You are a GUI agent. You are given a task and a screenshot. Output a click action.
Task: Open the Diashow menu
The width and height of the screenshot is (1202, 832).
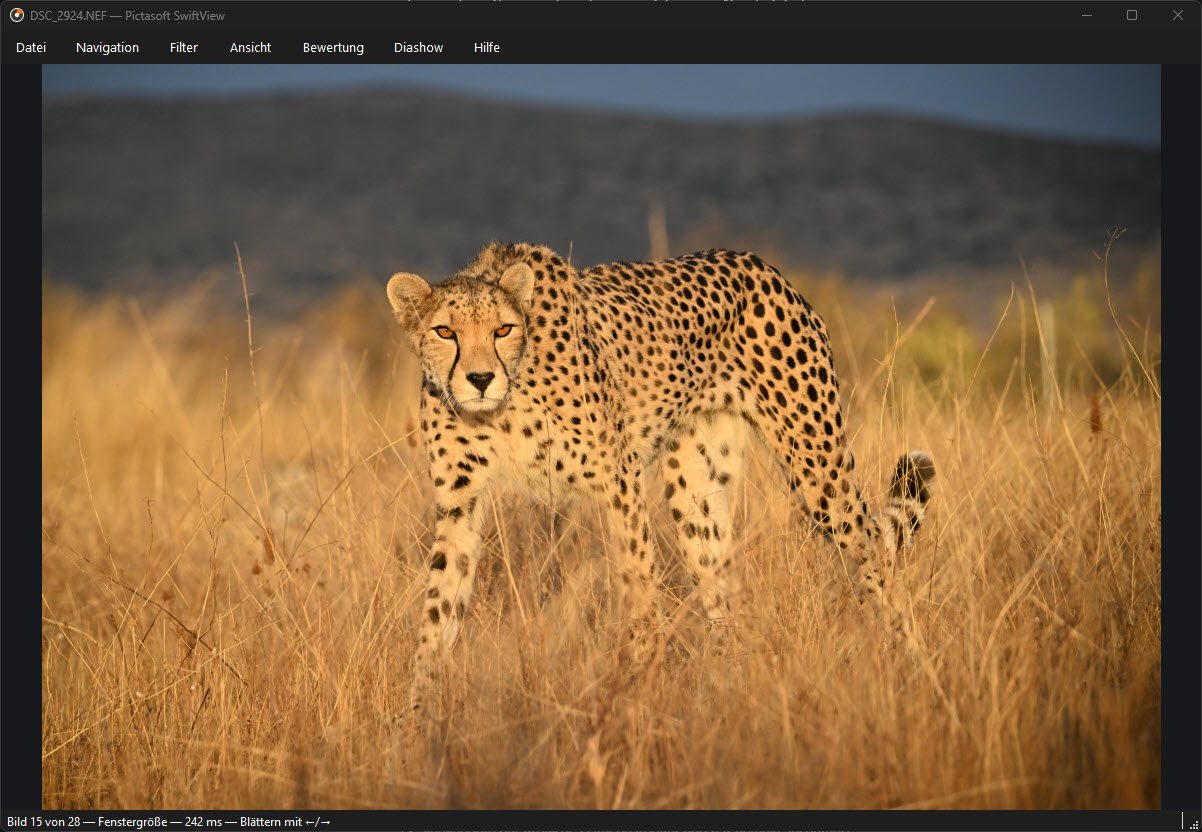click(x=418, y=47)
